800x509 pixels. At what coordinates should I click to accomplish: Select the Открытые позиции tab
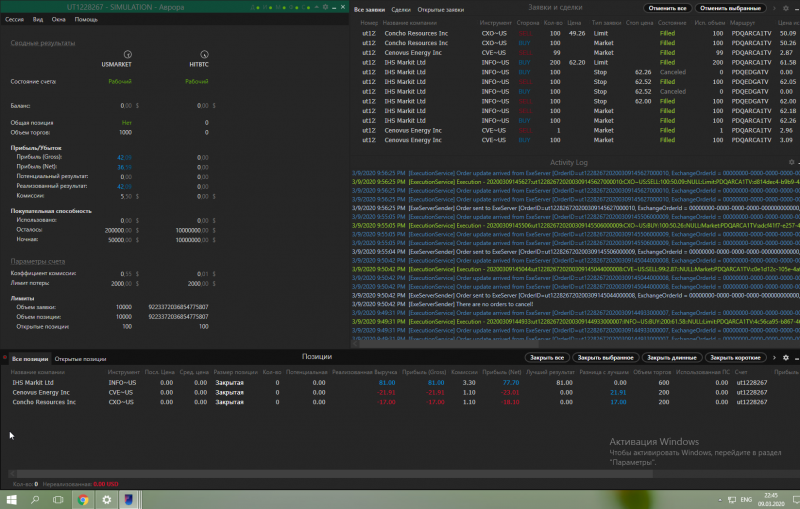pos(80,359)
